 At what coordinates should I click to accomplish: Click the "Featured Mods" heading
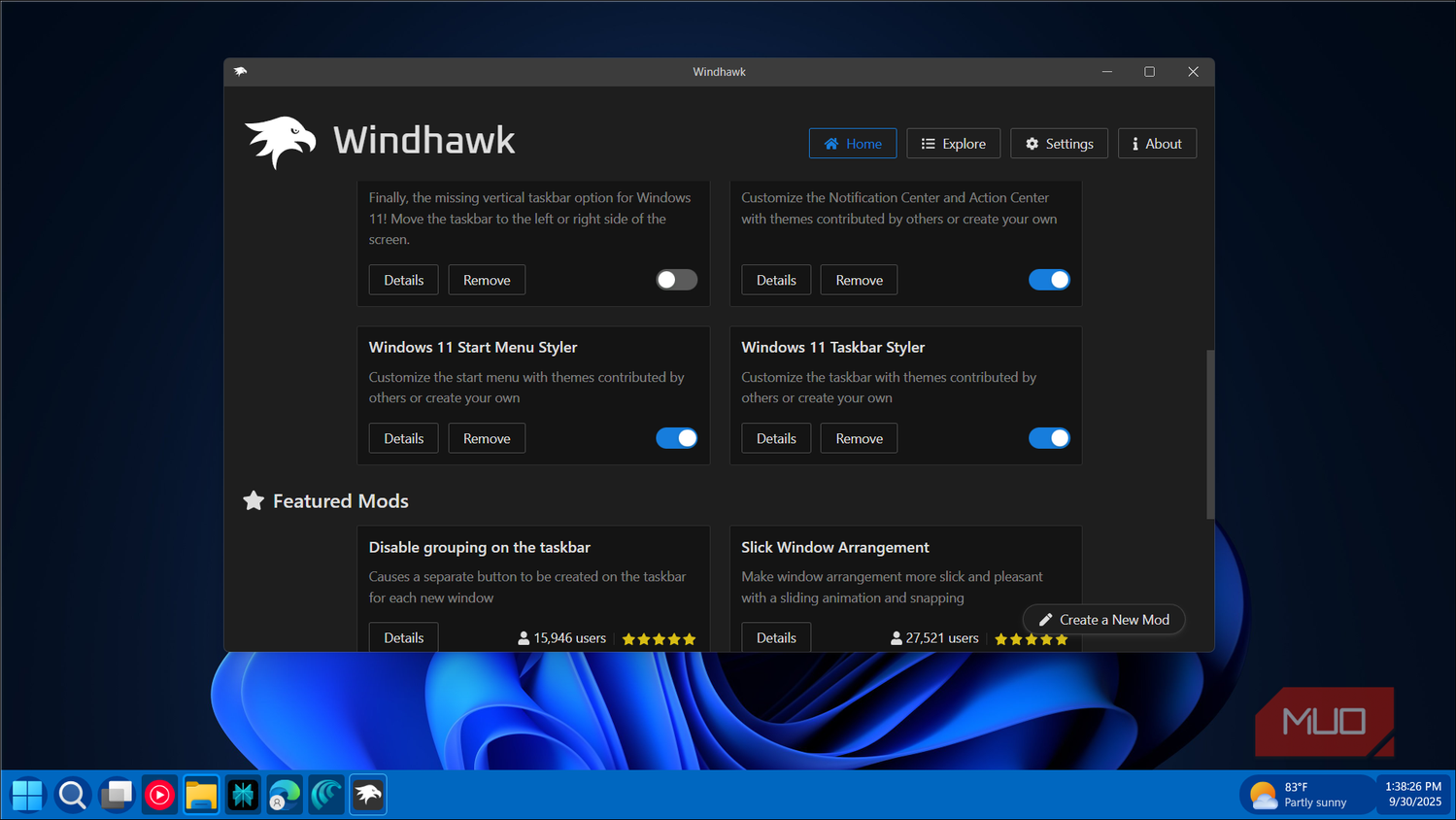pyautogui.click(x=341, y=501)
